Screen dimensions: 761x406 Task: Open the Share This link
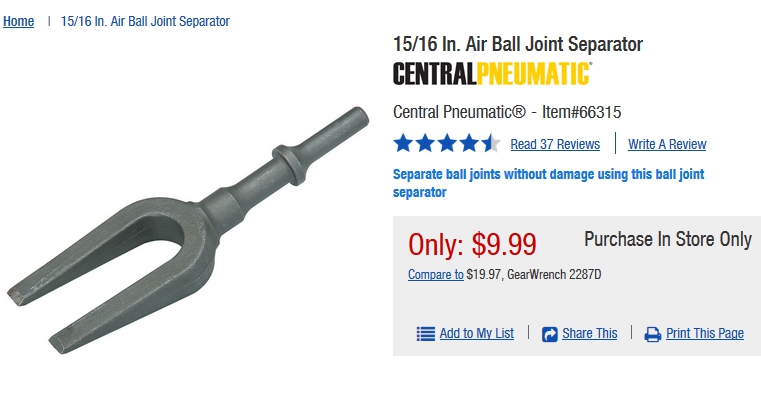pos(590,334)
